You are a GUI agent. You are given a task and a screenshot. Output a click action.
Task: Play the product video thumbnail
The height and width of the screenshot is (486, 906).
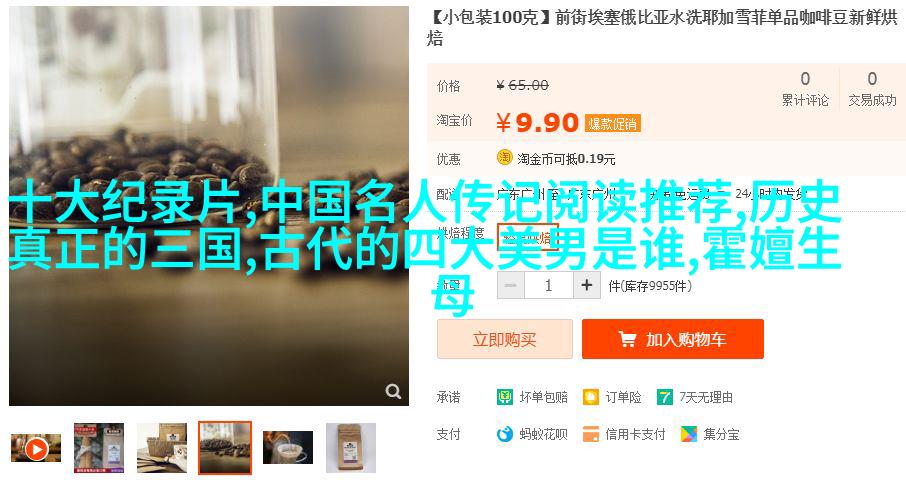pos(36,448)
